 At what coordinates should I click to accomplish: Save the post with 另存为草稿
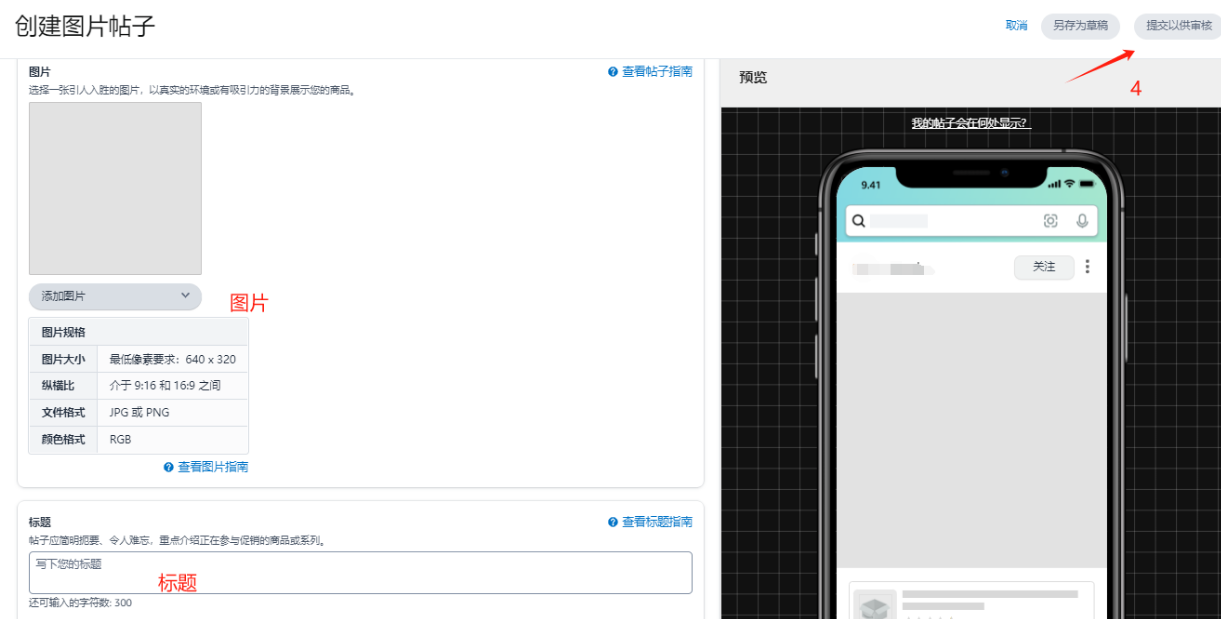[x=1080, y=26]
